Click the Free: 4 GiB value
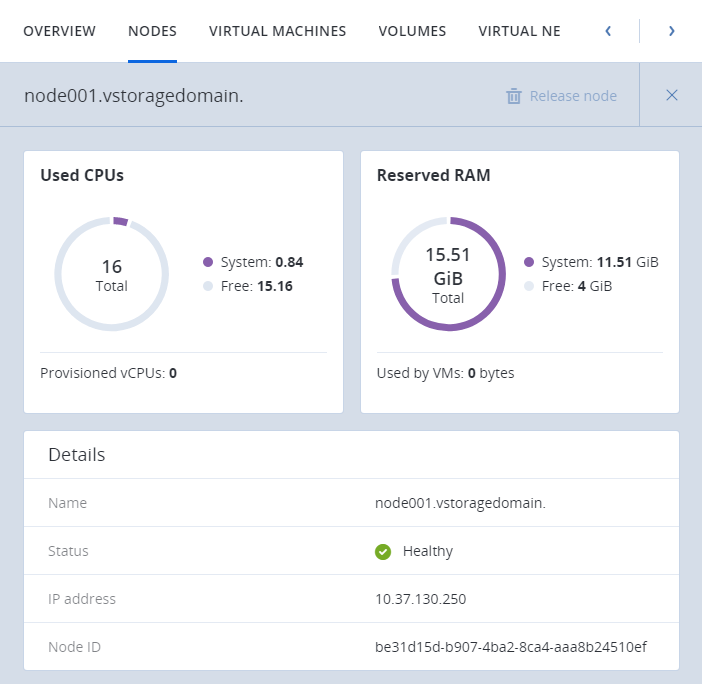This screenshot has height=684, width=702. pos(577,286)
